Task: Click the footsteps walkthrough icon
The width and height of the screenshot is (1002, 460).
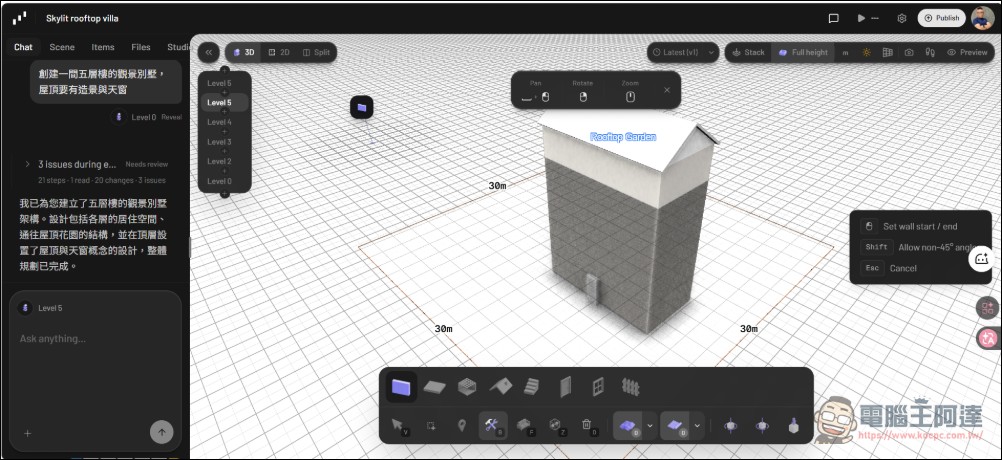Action: coord(930,52)
